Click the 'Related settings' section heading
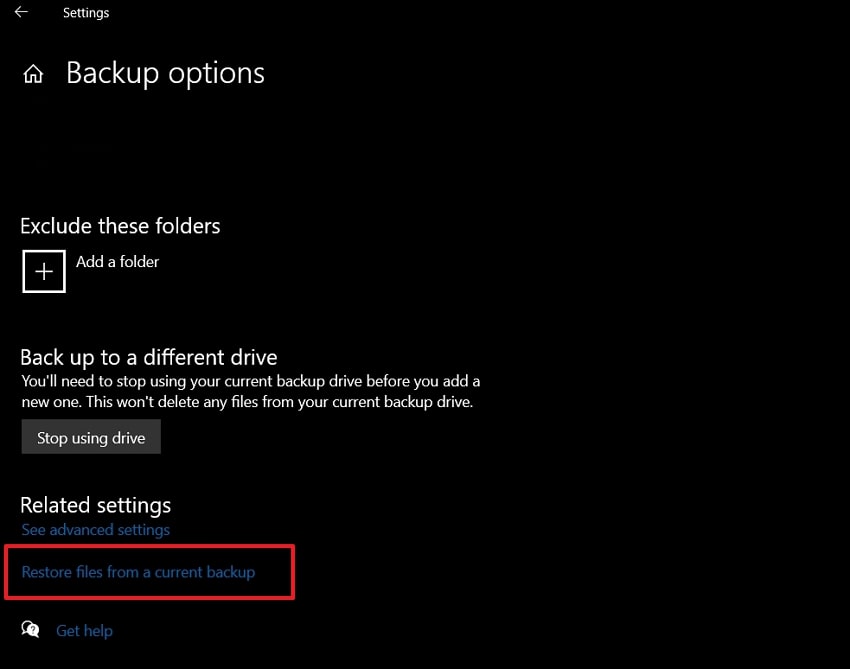 (x=96, y=505)
